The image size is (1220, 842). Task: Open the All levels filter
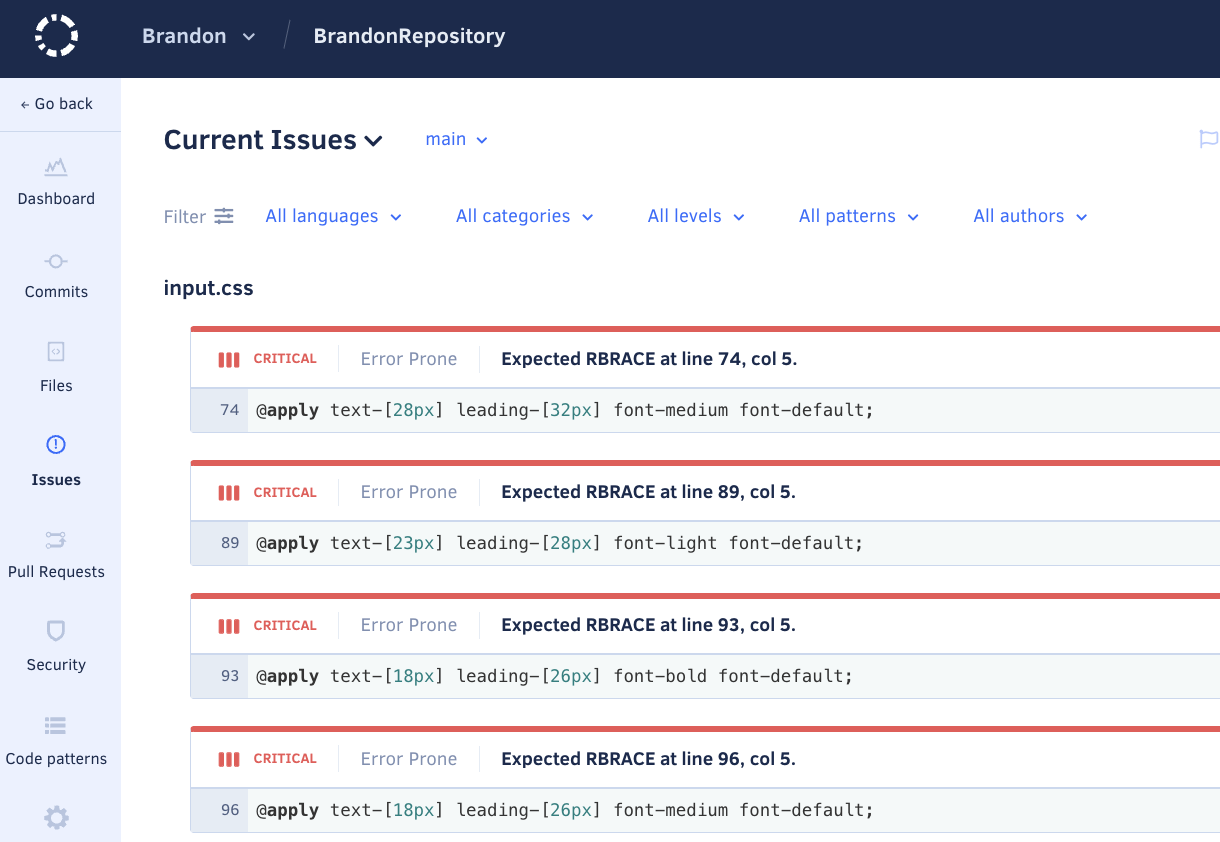click(x=695, y=215)
